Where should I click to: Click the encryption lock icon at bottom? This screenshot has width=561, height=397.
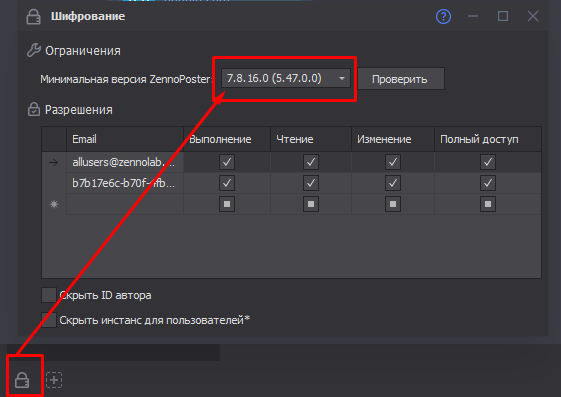22,380
